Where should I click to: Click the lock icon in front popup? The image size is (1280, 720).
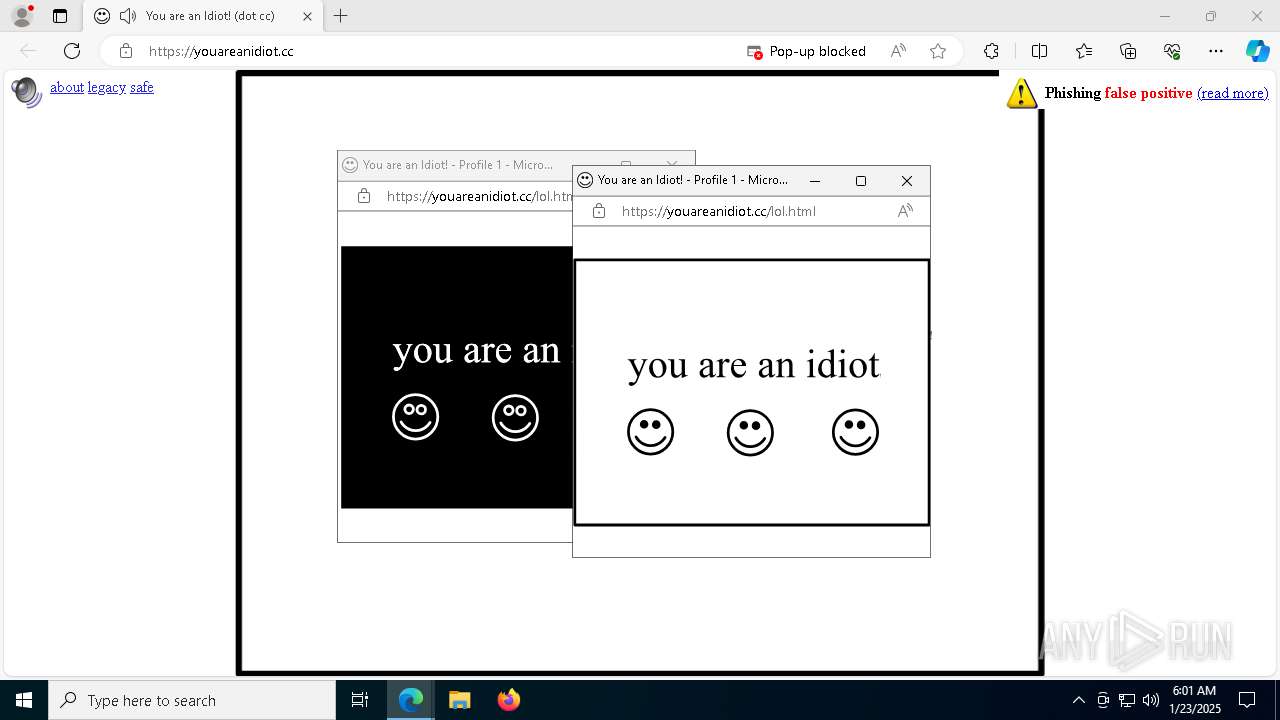[599, 211]
